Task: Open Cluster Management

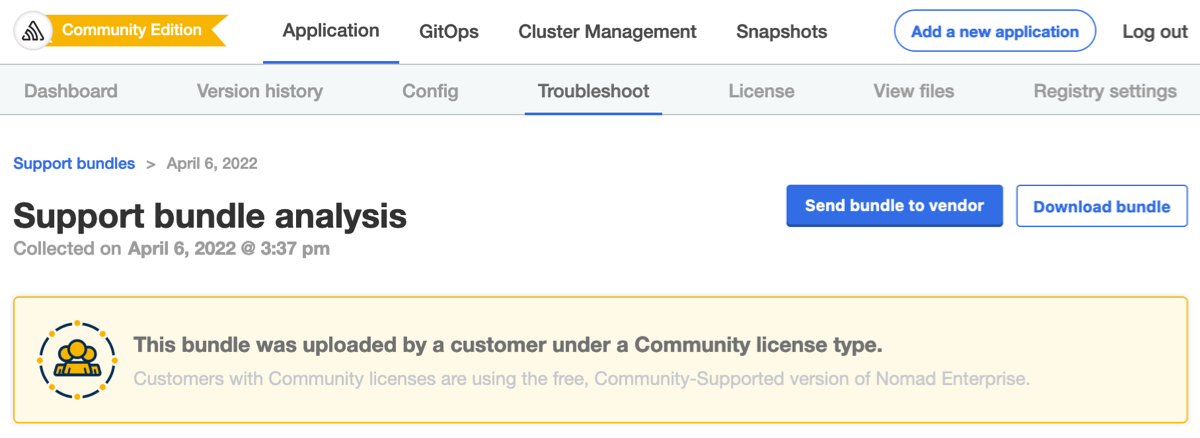Action: click(x=607, y=32)
